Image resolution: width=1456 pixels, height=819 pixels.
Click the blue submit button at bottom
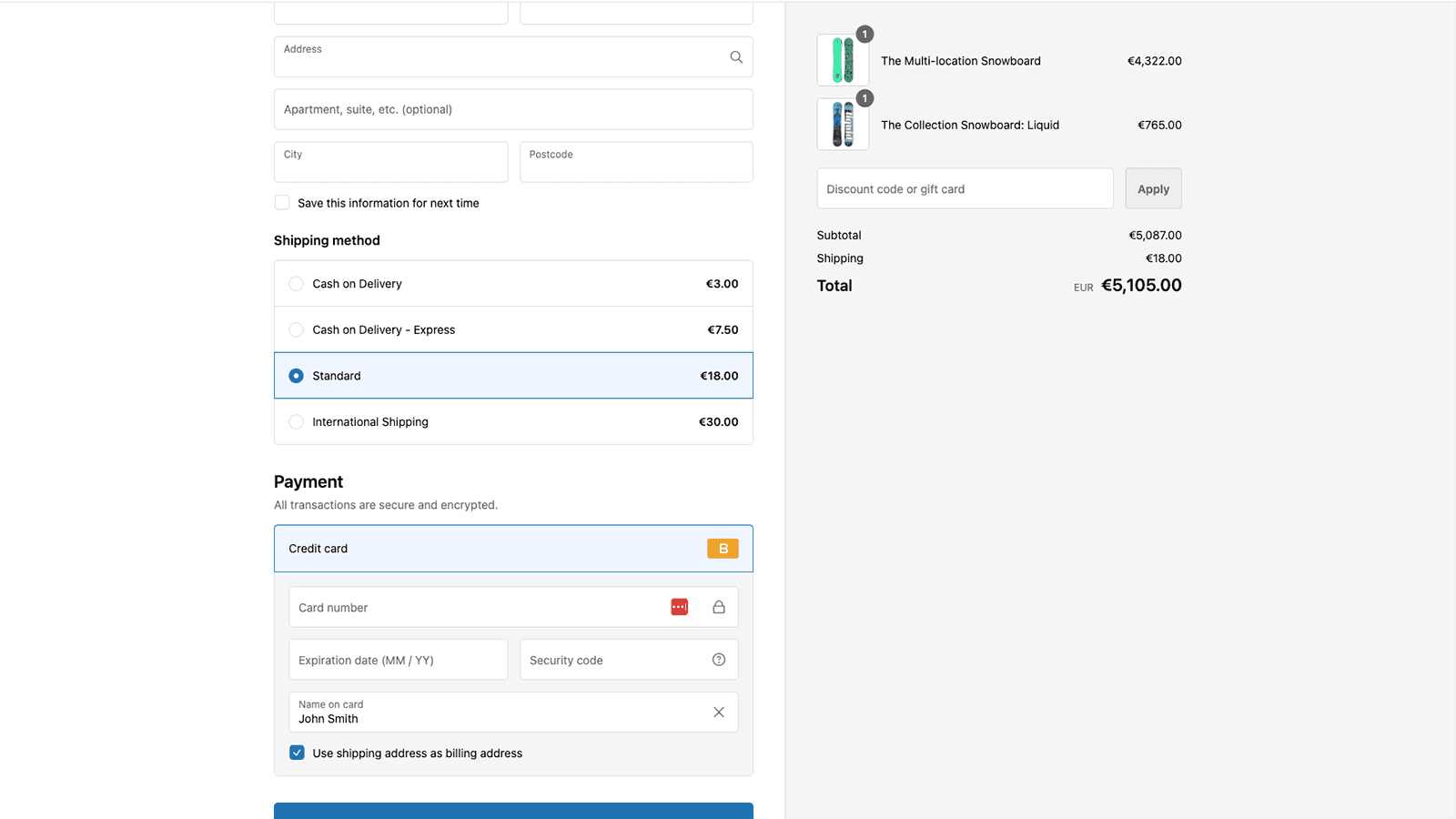tap(513, 810)
